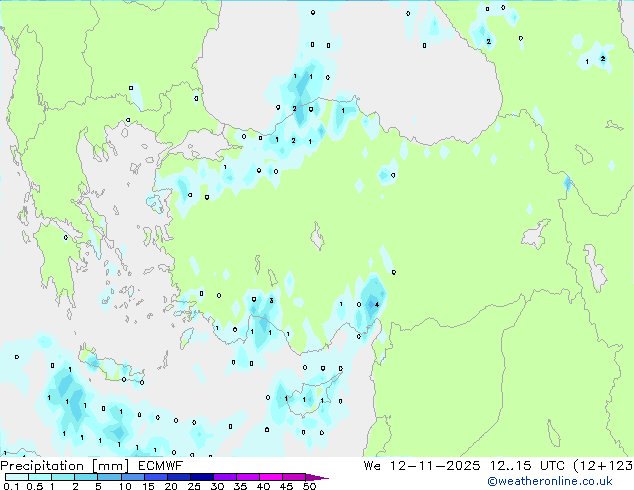This screenshot has height=490, width=634.
Task: Select the 1 to 2 mm legend color
Action: pos(63,477)
